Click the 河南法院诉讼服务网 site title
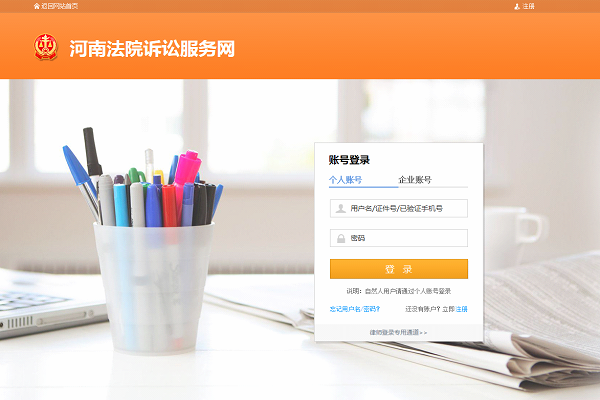 tap(152, 49)
